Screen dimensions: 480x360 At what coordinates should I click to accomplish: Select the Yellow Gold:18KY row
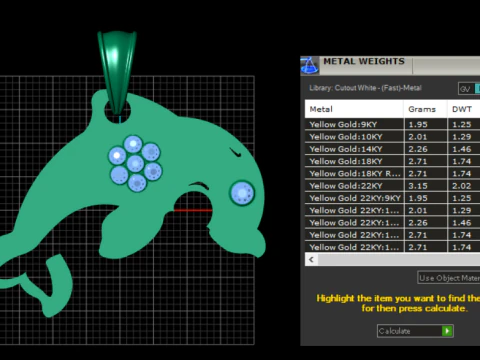pos(392,162)
